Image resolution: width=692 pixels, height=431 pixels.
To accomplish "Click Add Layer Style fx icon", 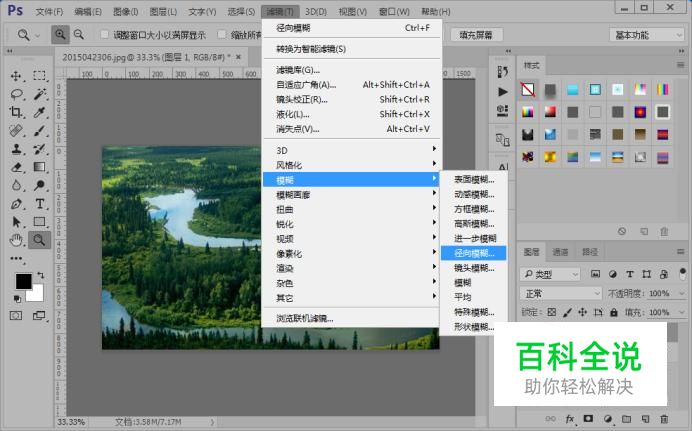I will click(570, 419).
